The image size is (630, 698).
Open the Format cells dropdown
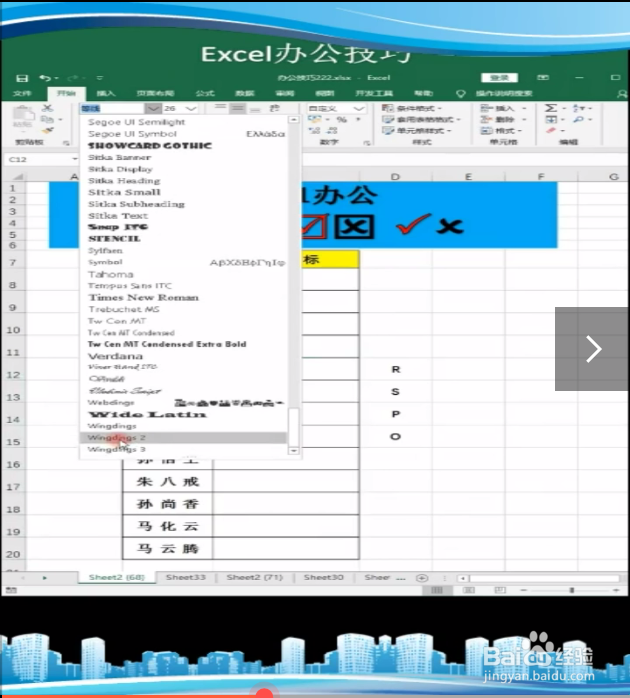(501, 130)
